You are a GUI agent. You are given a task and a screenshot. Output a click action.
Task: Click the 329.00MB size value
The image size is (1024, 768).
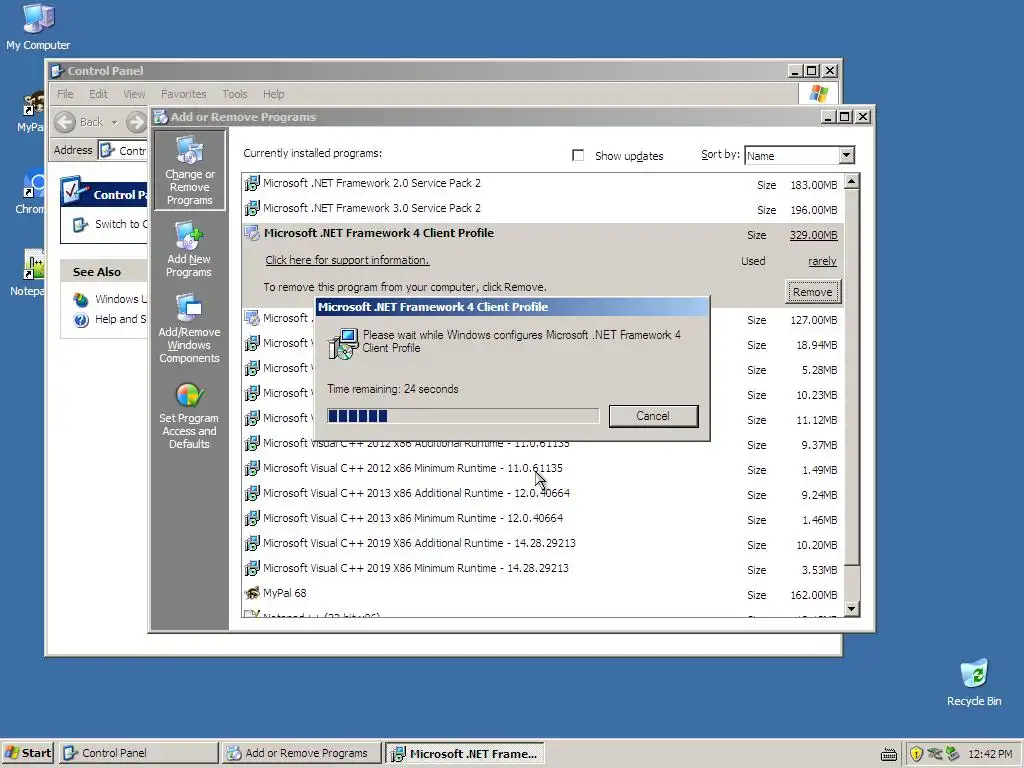[x=813, y=235]
